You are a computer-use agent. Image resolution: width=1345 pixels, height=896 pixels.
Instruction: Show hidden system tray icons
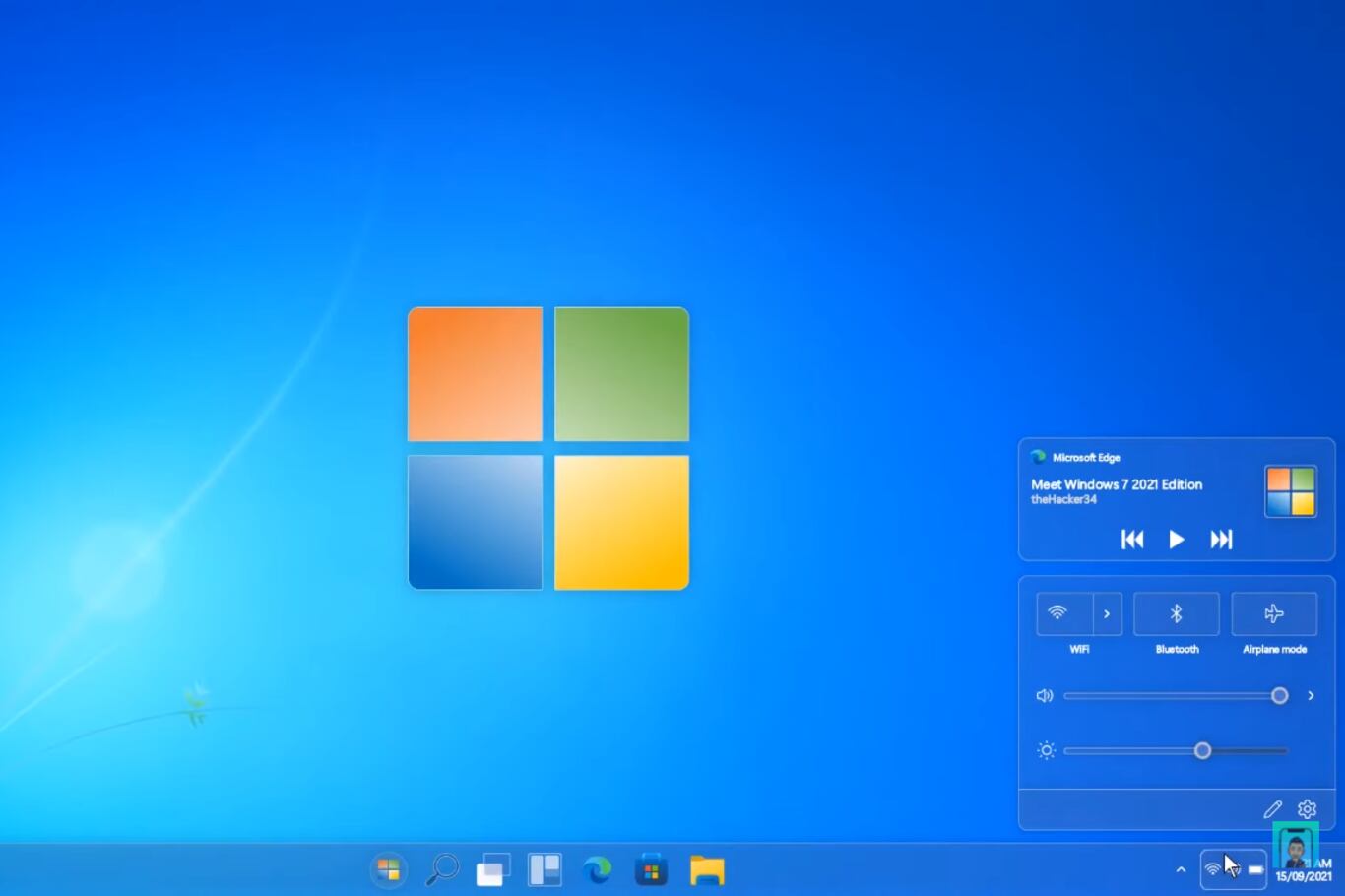pyautogui.click(x=1181, y=869)
